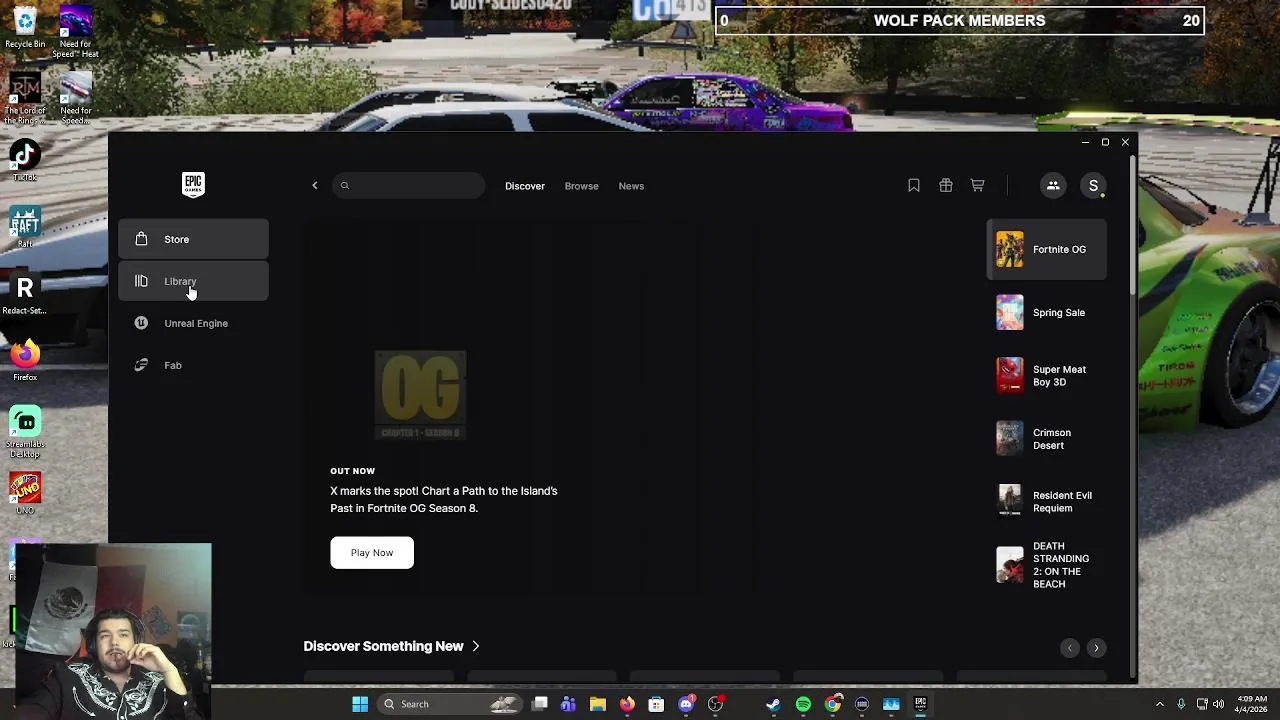The width and height of the screenshot is (1280, 720).
Task: Click the carousel previous arrow
Action: pyautogui.click(x=1070, y=648)
